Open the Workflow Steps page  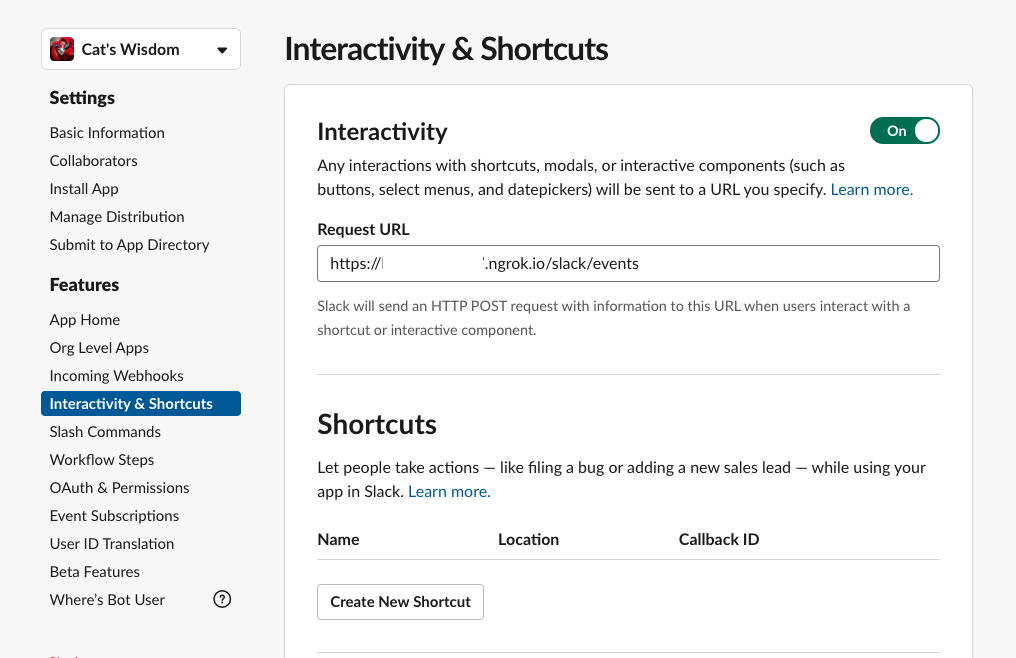pyautogui.click(x=102, y=460)
